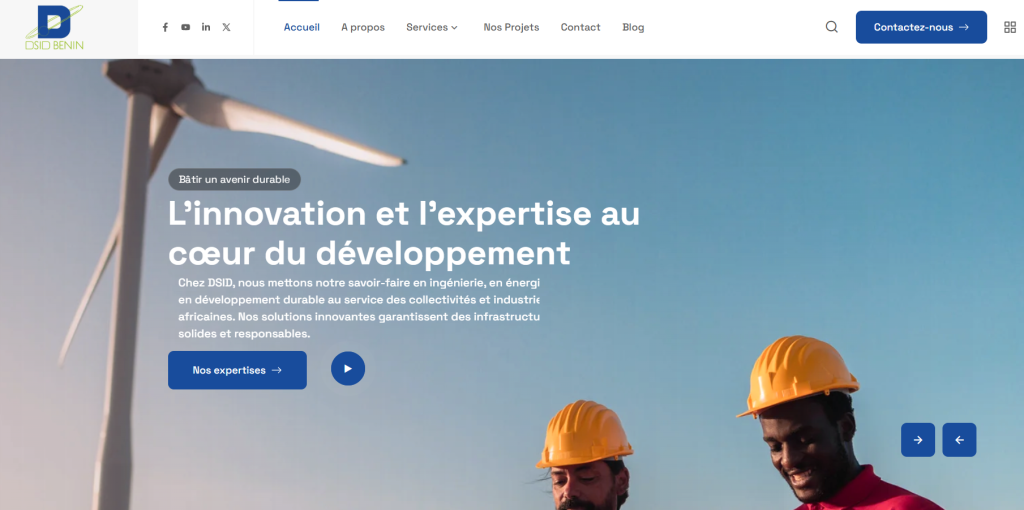
Task: Click the Contactez-nous button
Action: 921,27
